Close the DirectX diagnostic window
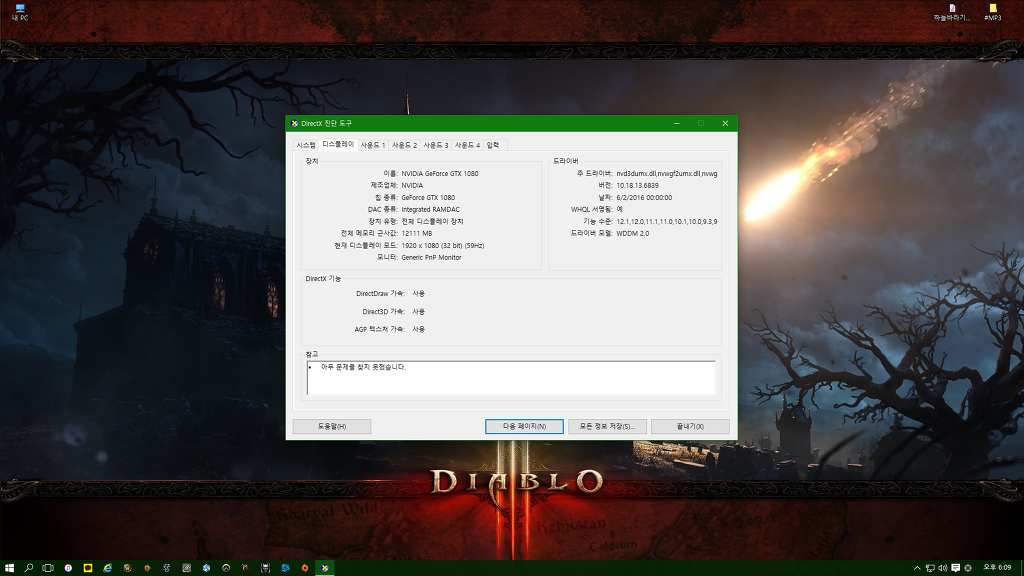 (725, 123)
